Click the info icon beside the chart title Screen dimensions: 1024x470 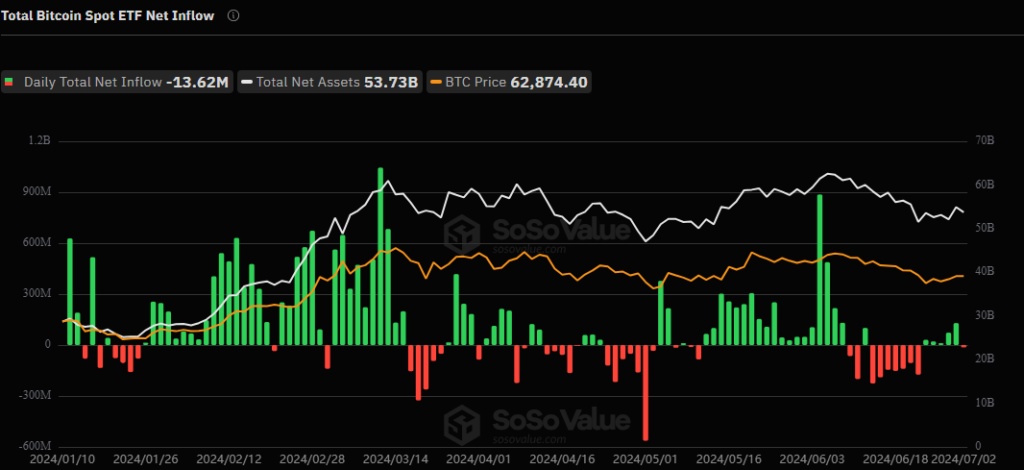[x=234, y=16]
